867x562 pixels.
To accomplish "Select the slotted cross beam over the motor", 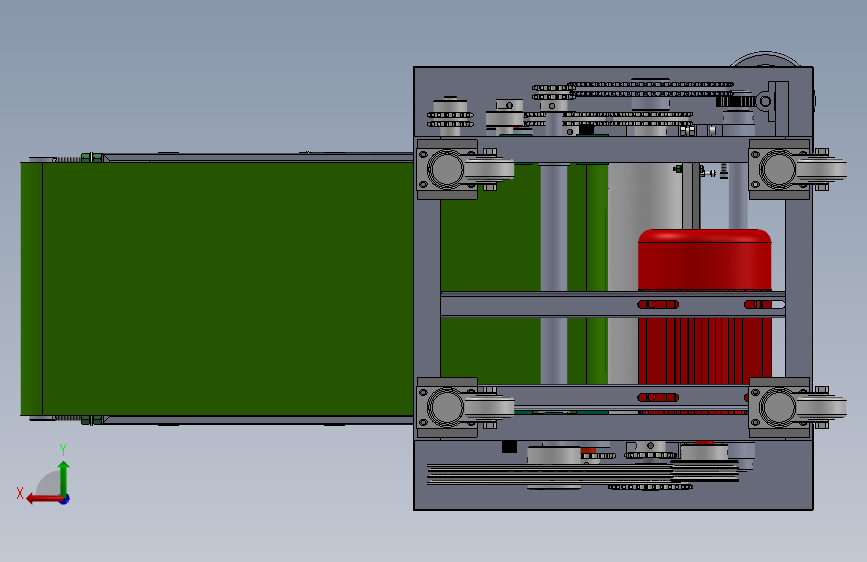I will pyautogui.click(x=613, y=304).
